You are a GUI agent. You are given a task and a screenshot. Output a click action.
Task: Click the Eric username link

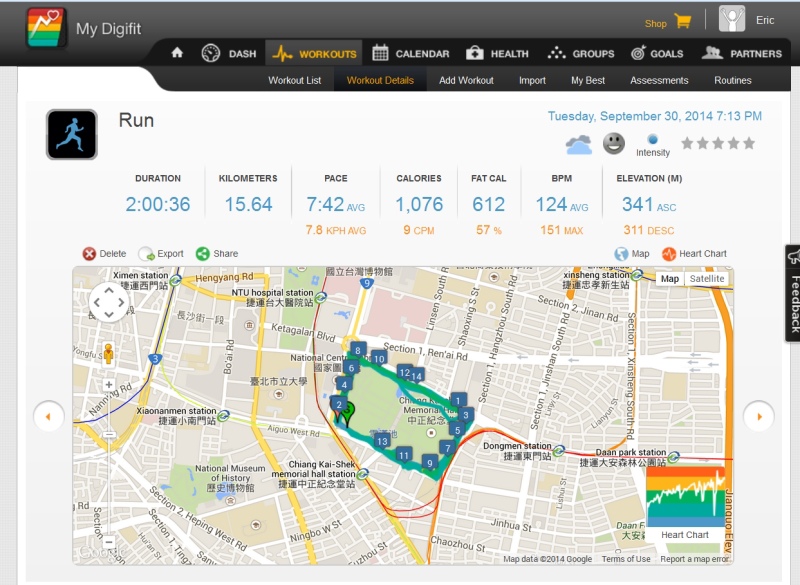click(x=765, y=20)
